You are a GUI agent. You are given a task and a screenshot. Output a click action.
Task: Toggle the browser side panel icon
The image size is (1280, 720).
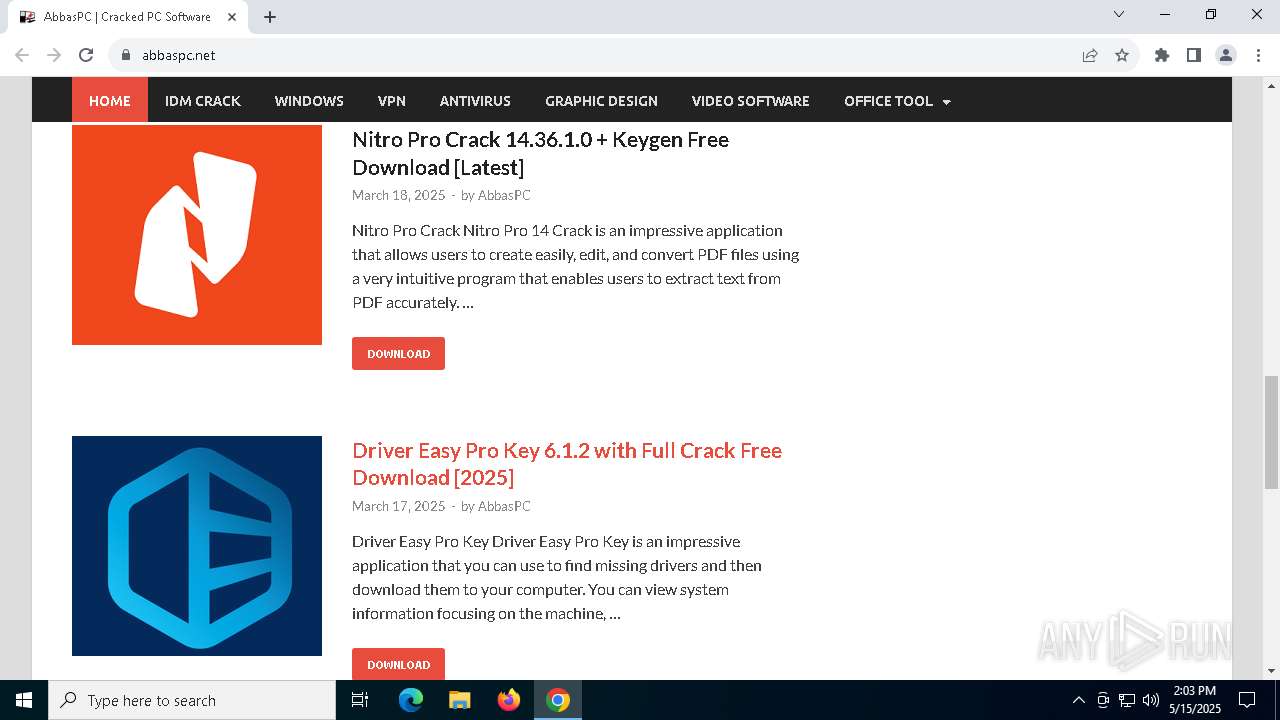(x=1194, y=55)
